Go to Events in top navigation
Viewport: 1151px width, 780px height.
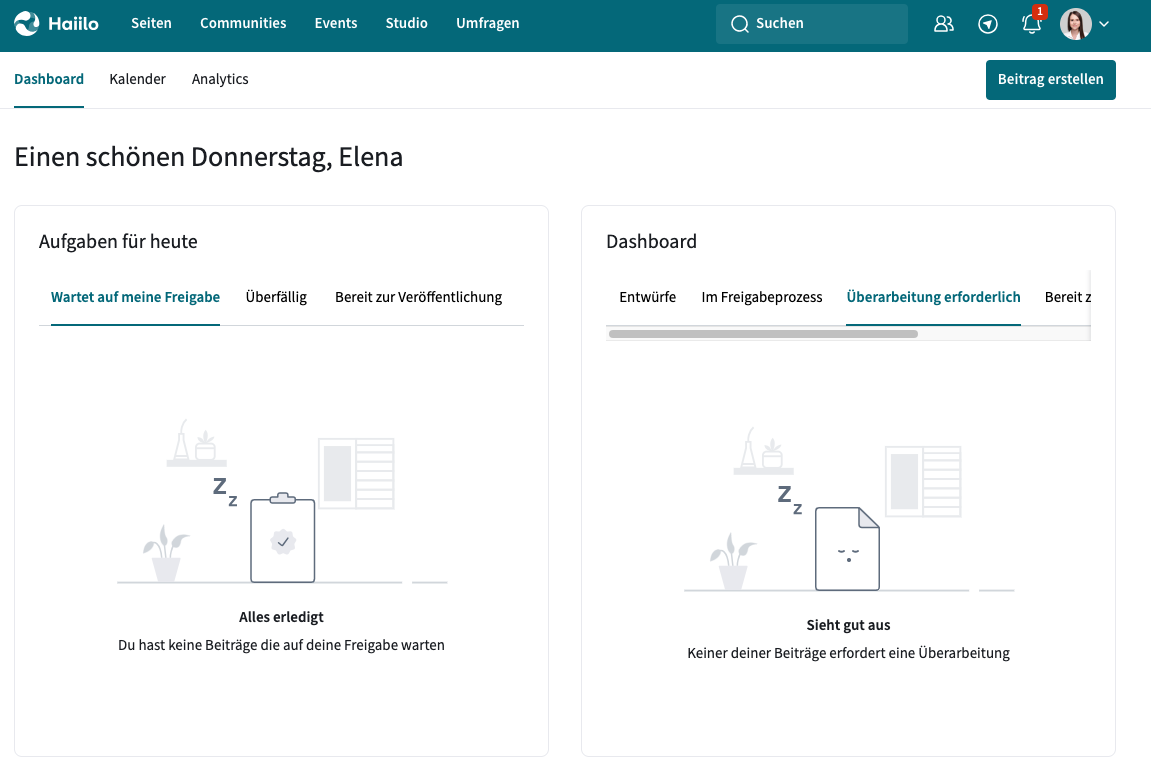coord(335,24)
